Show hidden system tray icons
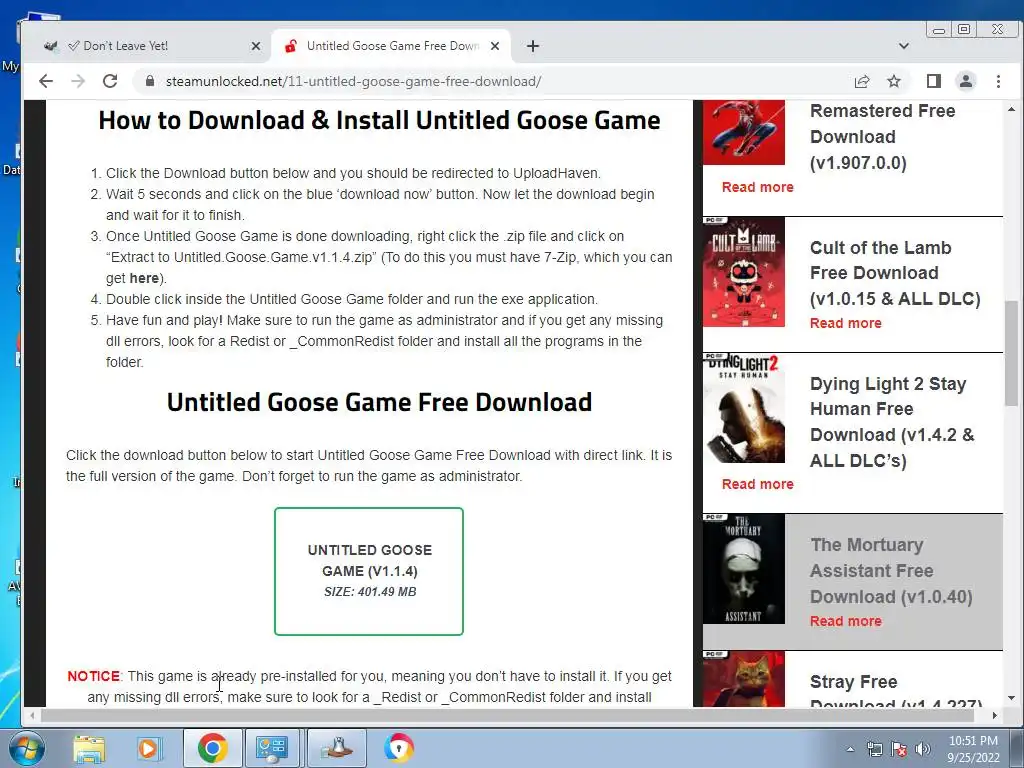The image size is (1024, 768). click(850, 750)
